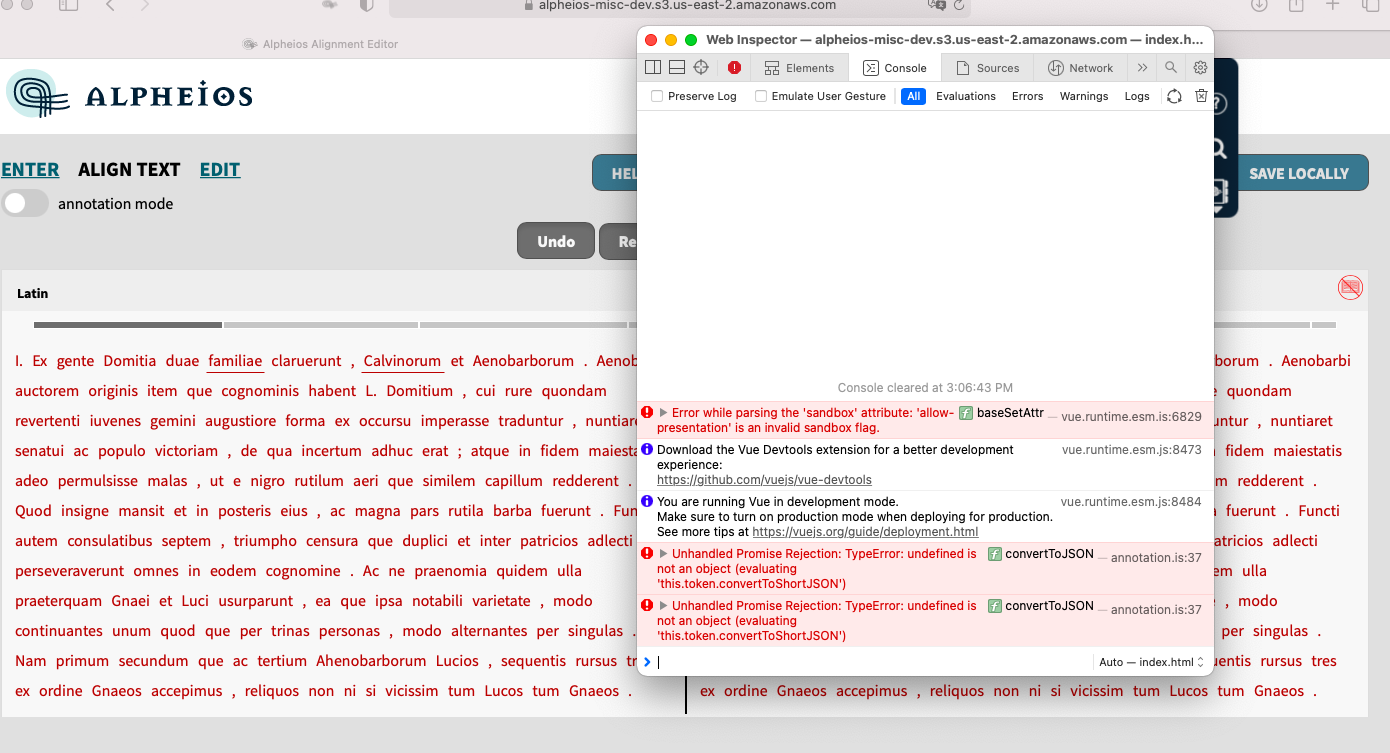The image size is (1390, 753).
Task: Dock the inspector to the bottom
Action: pyautogui.click(x=676, y=67)
